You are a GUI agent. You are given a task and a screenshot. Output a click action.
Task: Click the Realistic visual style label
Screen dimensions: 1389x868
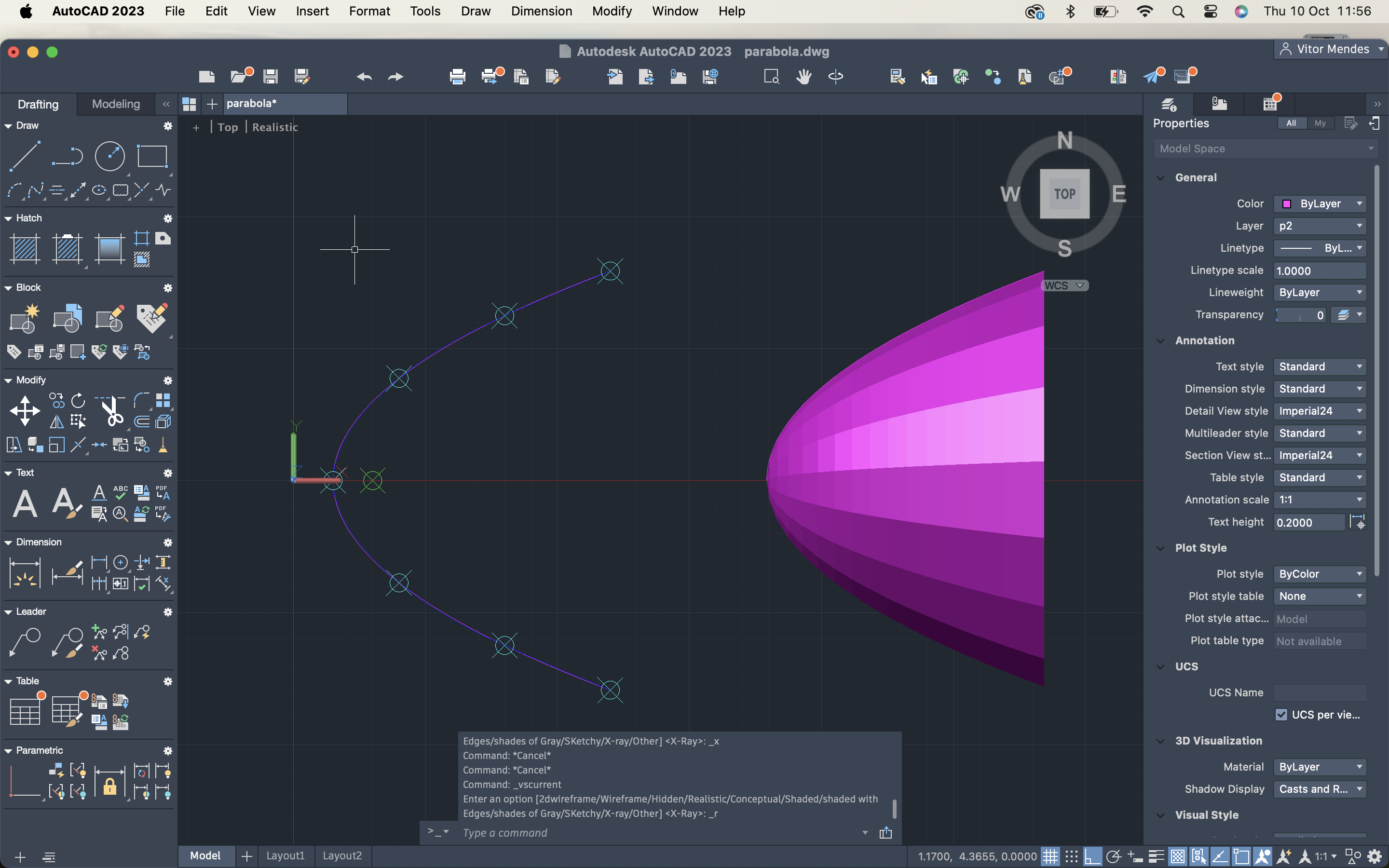tap(275, 127)
